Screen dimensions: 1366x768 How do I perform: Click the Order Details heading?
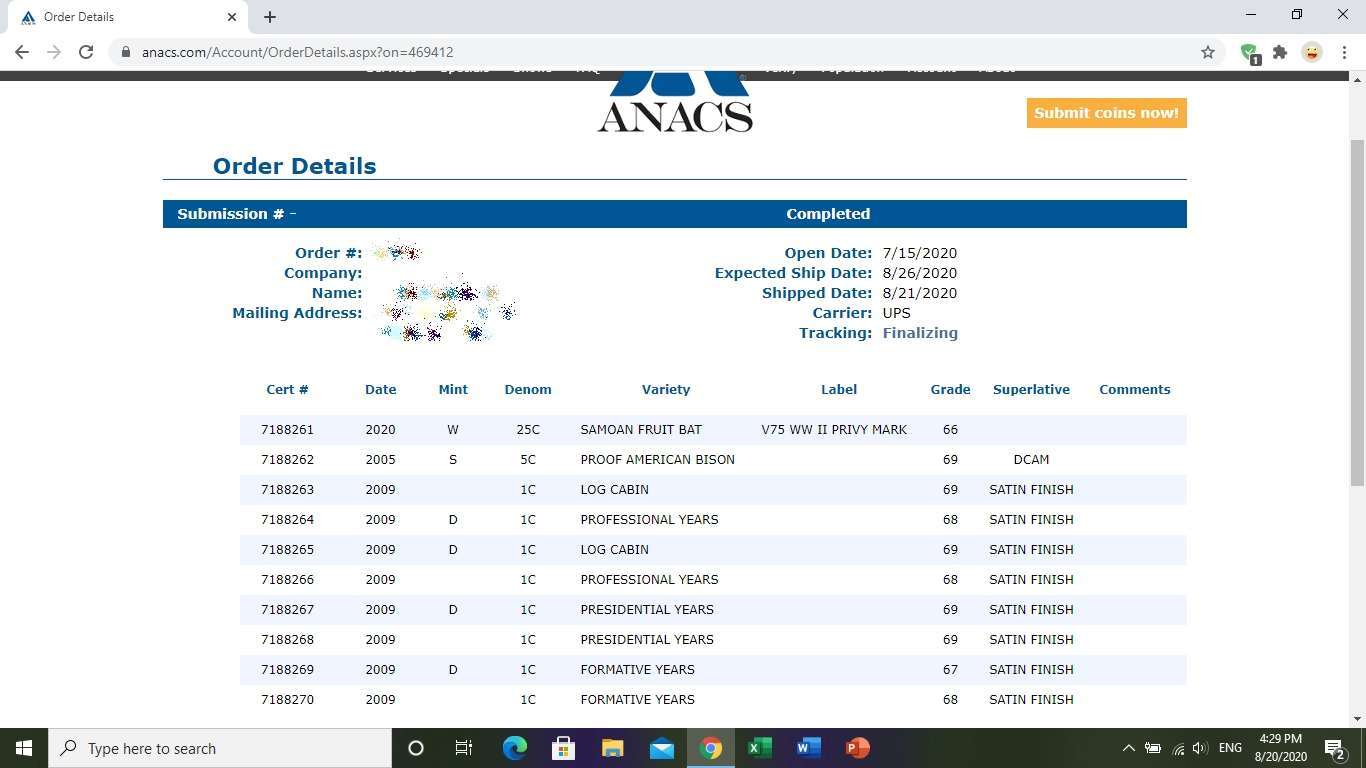pyautogui.click(x=294, y=166)
